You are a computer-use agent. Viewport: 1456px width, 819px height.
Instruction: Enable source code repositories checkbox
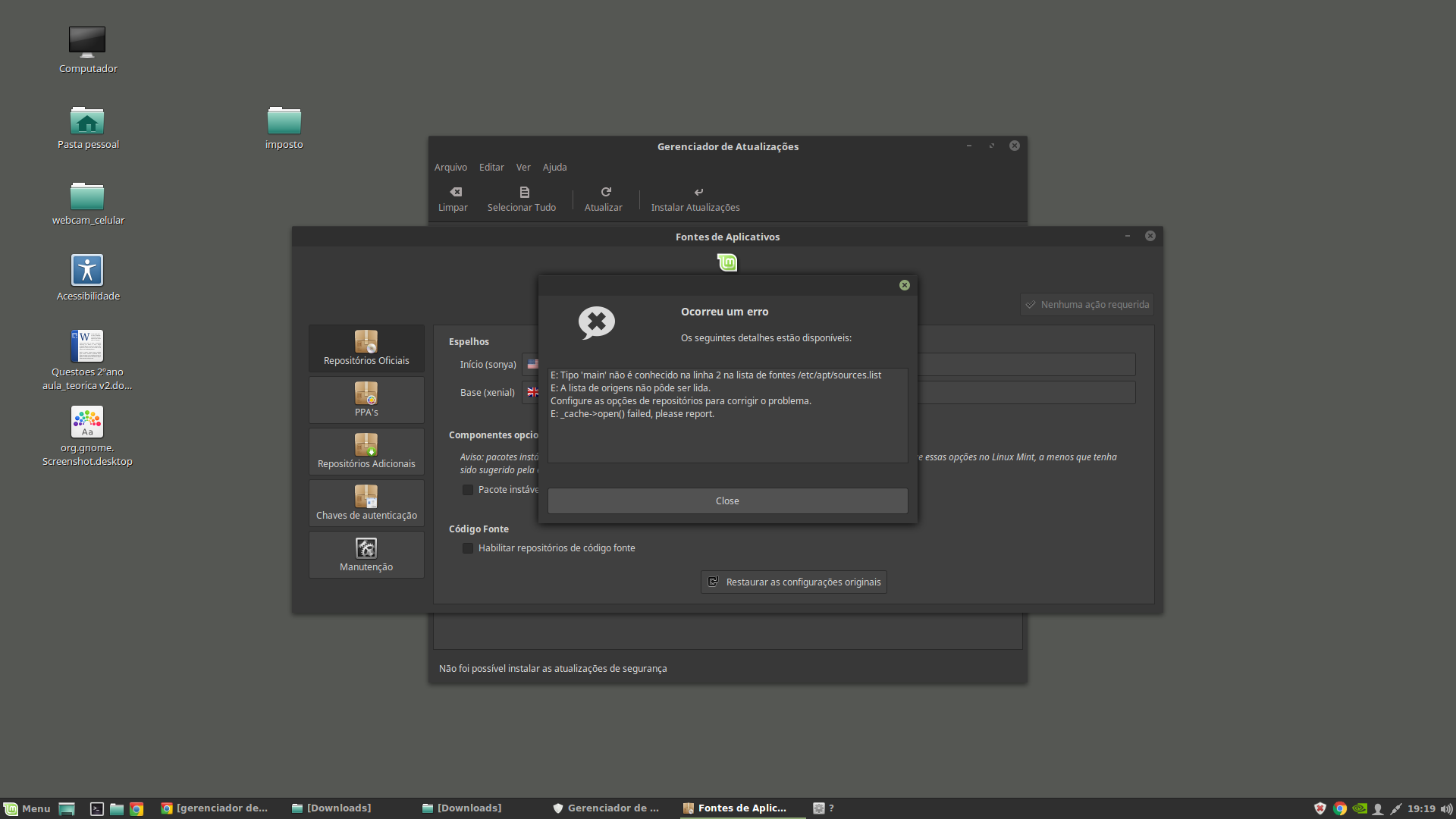pos(468,548)
